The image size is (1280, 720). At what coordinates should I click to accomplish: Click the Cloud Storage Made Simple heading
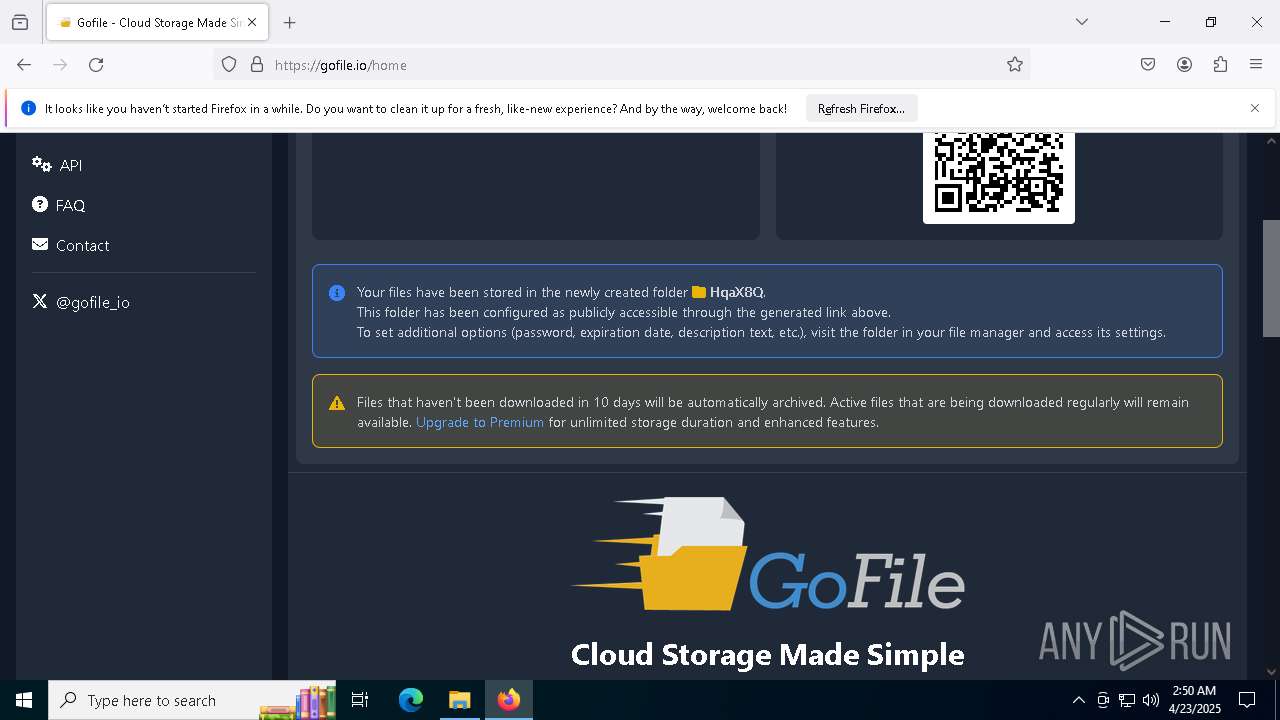coord(767,654)
